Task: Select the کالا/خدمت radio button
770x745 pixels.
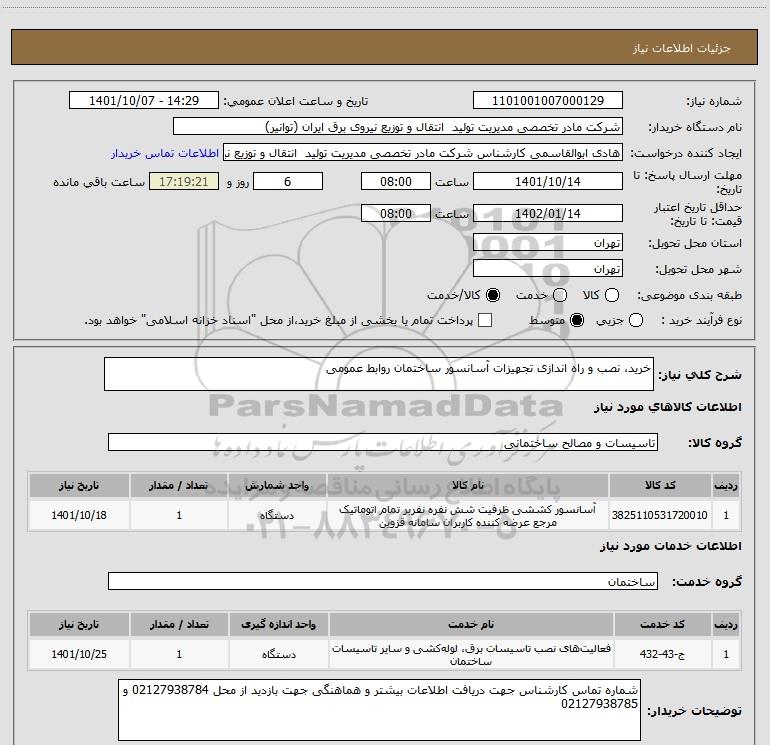Action: [x=493, y=295]
